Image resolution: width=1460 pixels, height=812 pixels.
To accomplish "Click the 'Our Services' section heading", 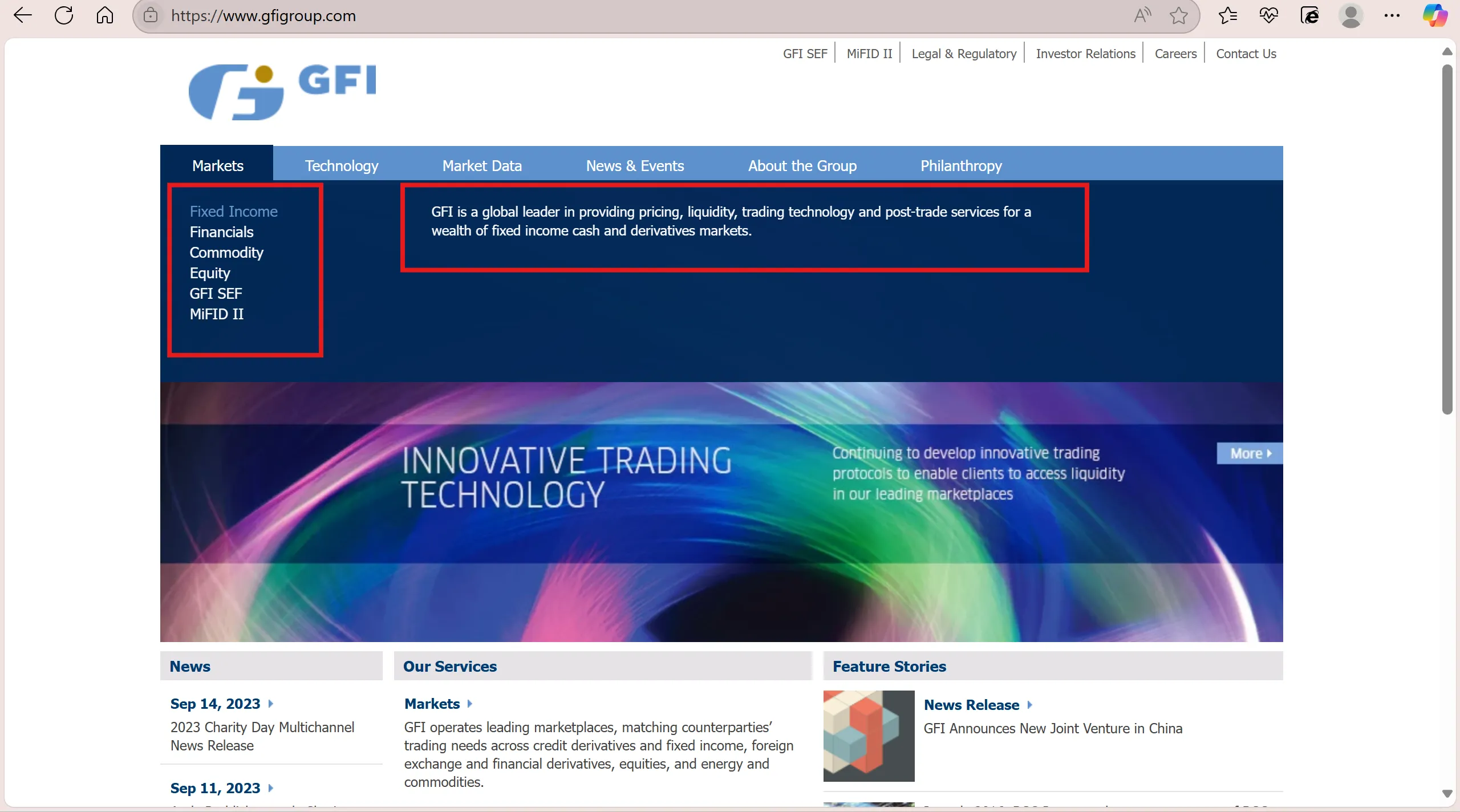I will click(450, 666).
